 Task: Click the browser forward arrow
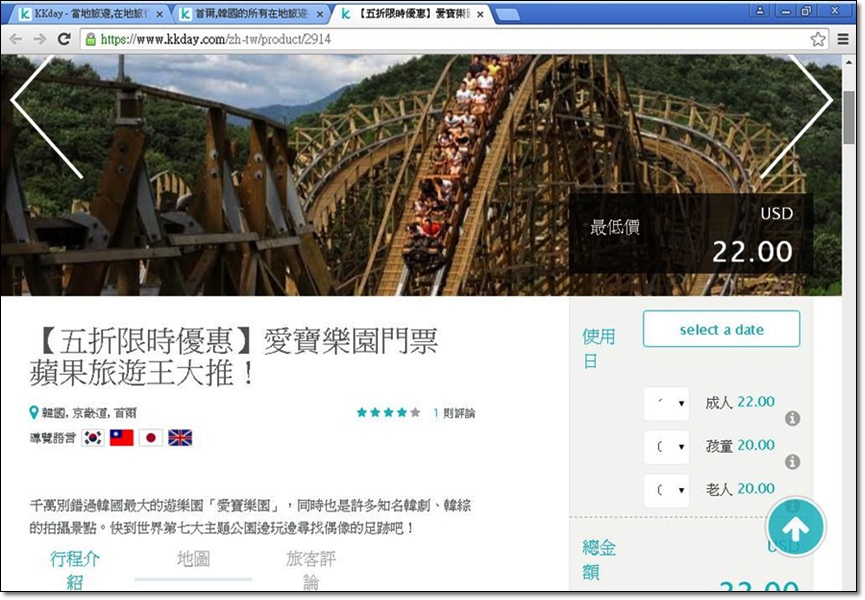coord(40,39)
